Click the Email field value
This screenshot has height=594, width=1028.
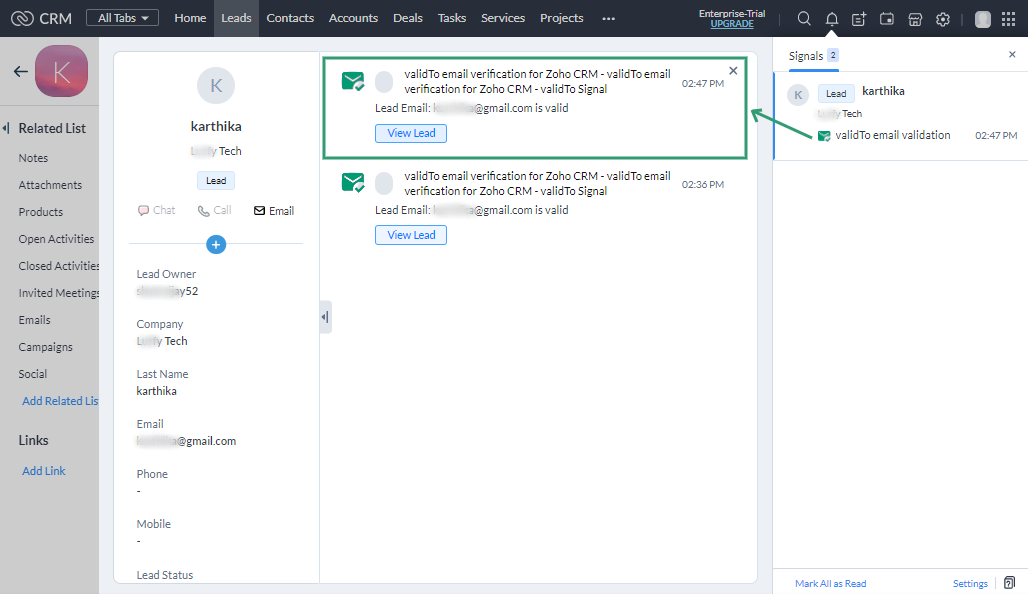(186, 441)
